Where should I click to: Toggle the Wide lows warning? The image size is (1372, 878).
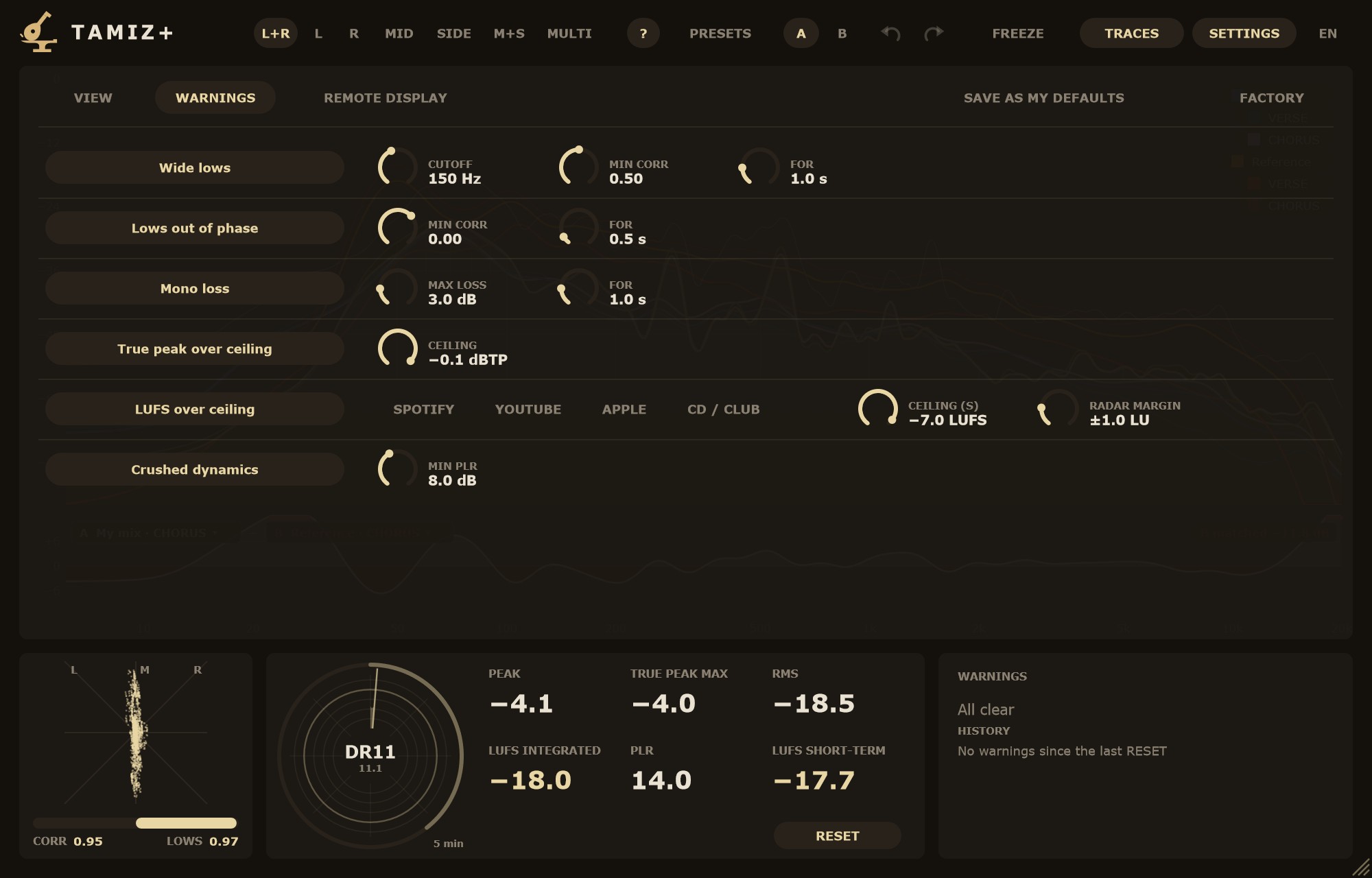click(x=195, y=167)
